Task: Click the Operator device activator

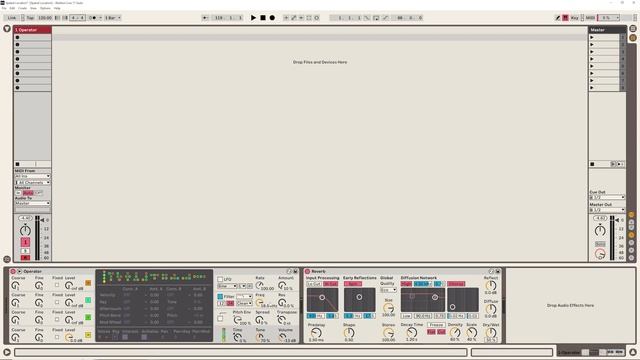Action: 13,271
